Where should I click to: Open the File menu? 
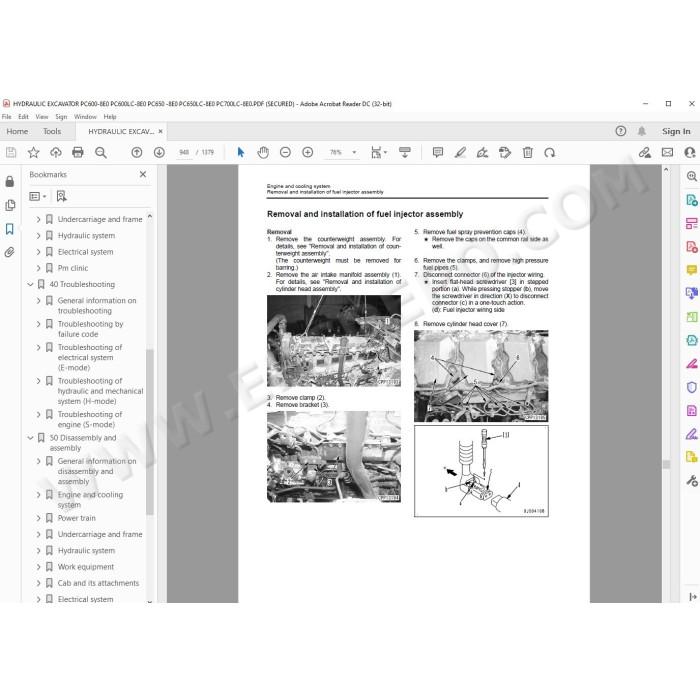point(7,117)
